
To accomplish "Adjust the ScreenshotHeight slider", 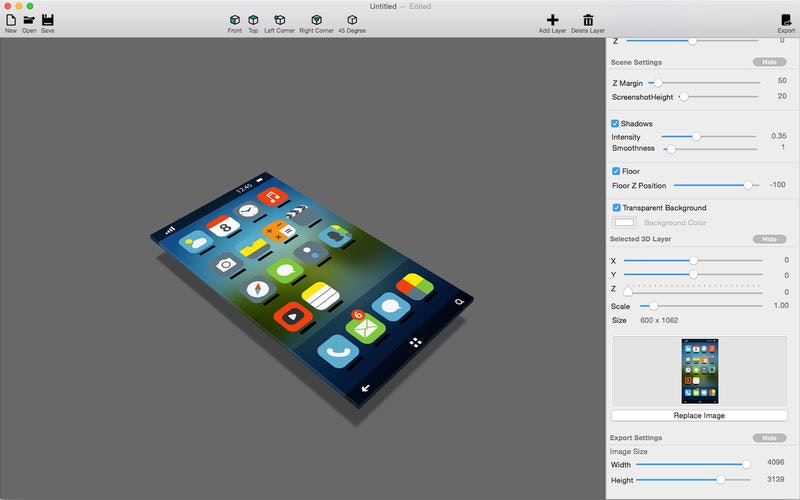I will point(718,96).
